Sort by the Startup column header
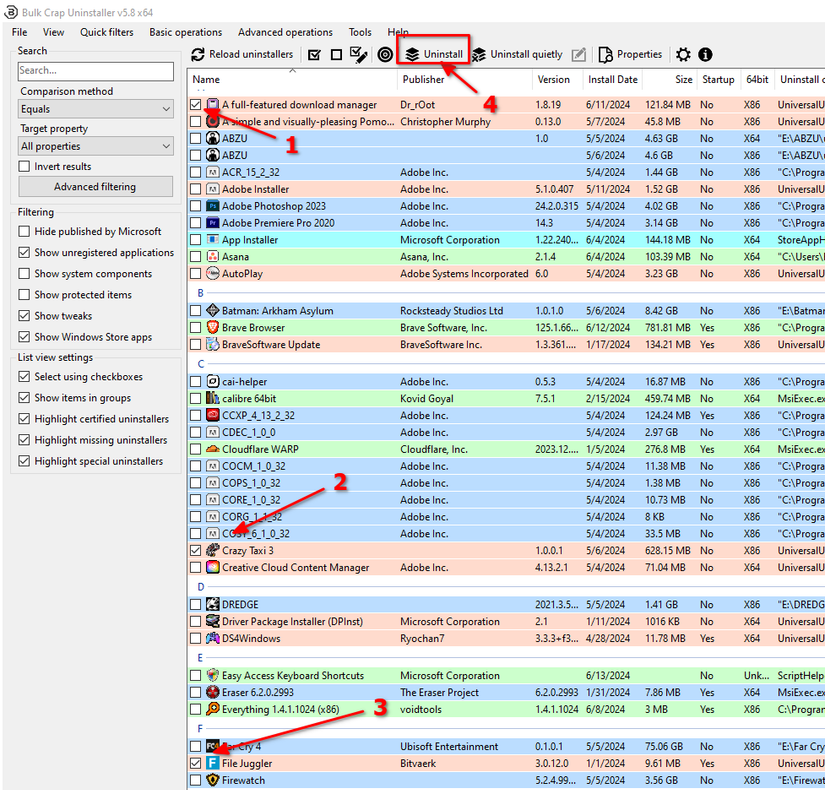 [x=718, y=79]
